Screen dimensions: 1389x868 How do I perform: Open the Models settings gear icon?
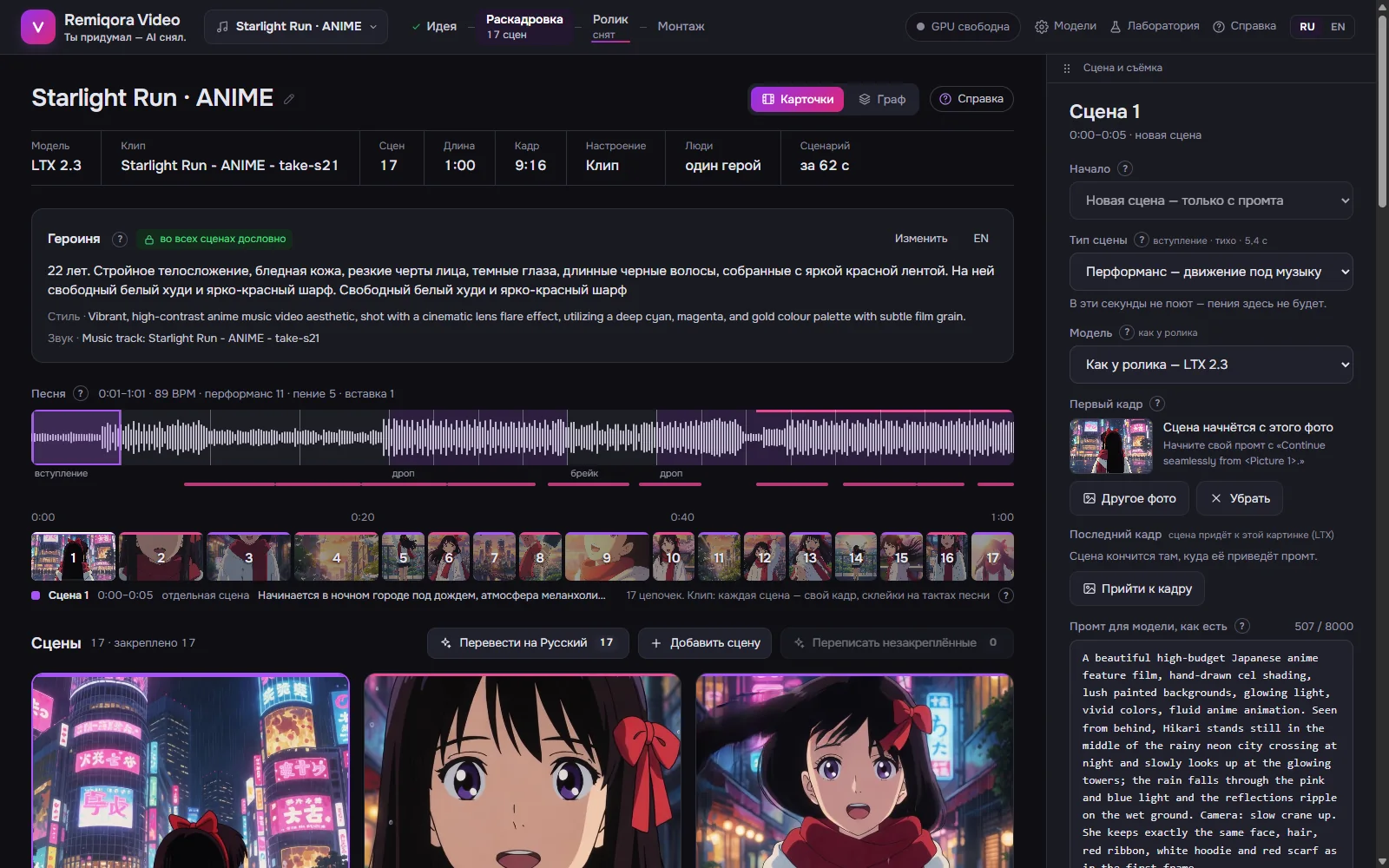tap(1042, 27)
